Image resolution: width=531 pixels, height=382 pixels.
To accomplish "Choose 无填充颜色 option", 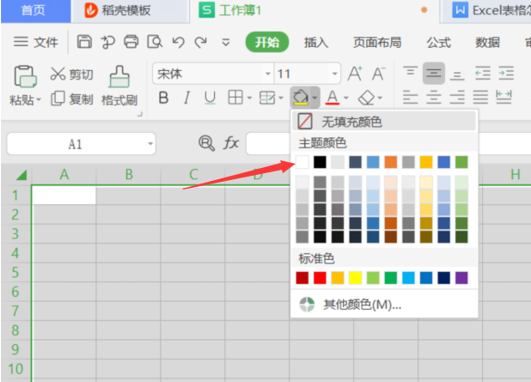I will pos(384,121).
